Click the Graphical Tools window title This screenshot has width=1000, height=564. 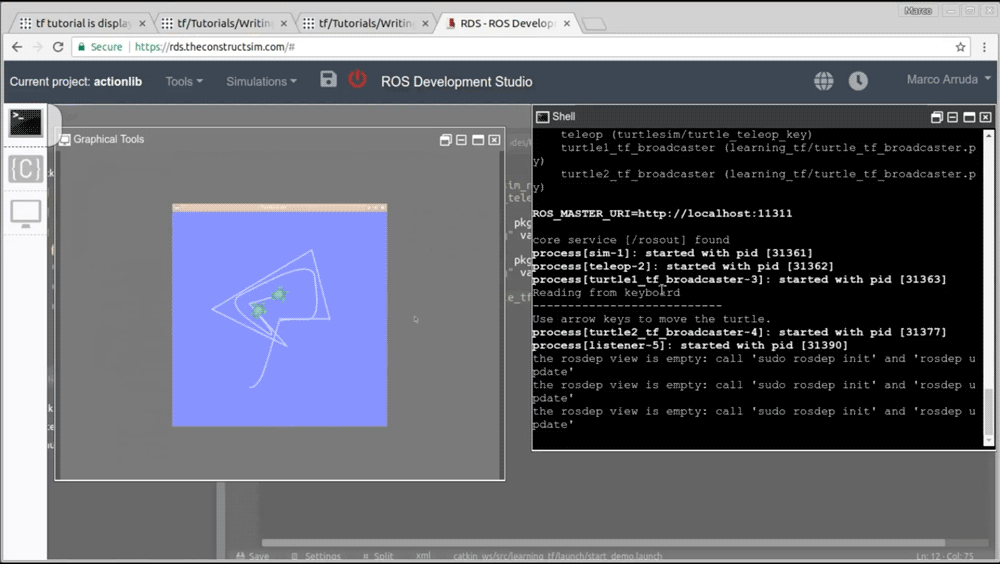[108, 139]
